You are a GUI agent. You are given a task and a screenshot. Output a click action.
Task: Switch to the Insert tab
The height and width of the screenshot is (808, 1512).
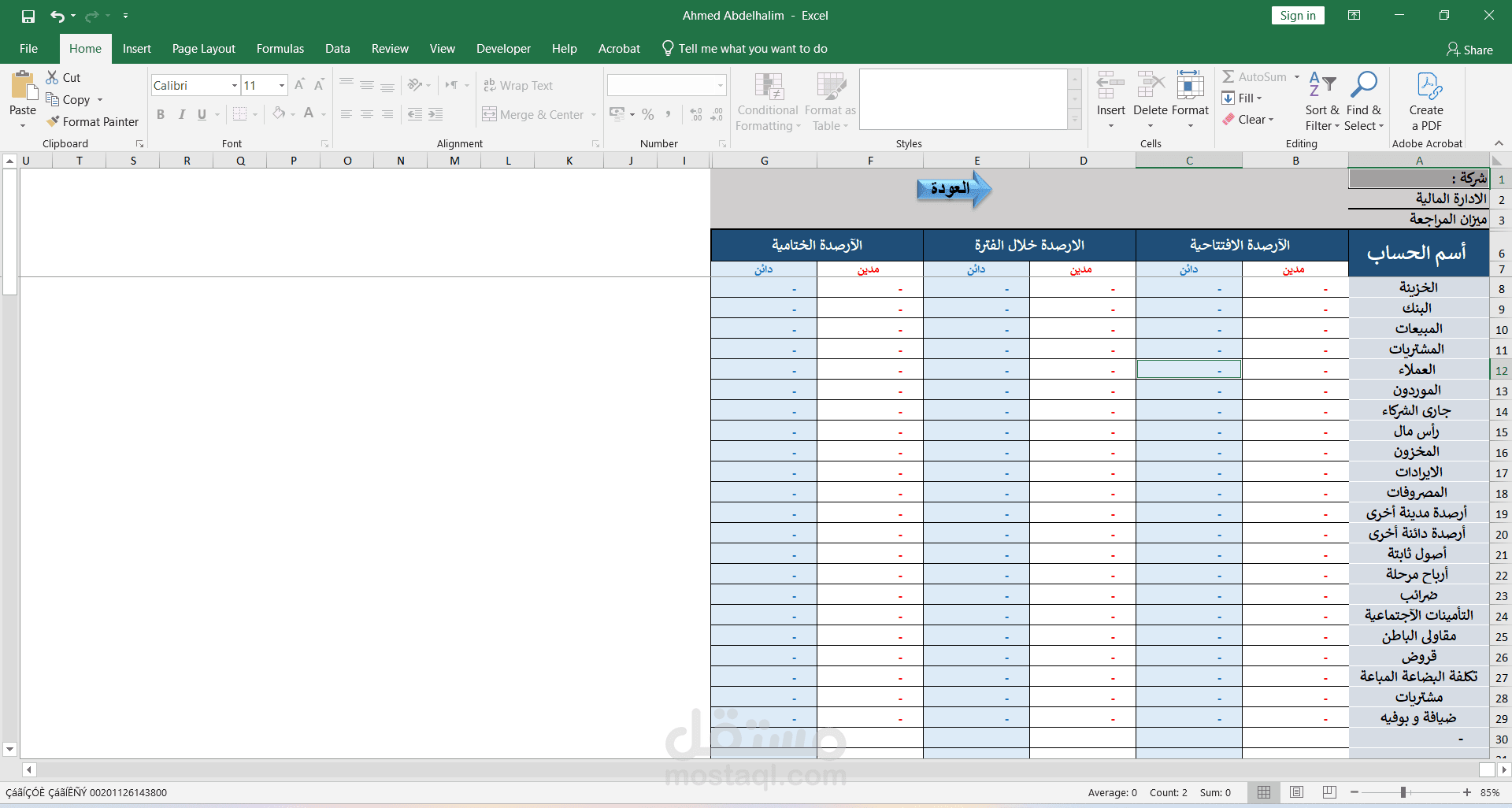(x=137, y=49)
